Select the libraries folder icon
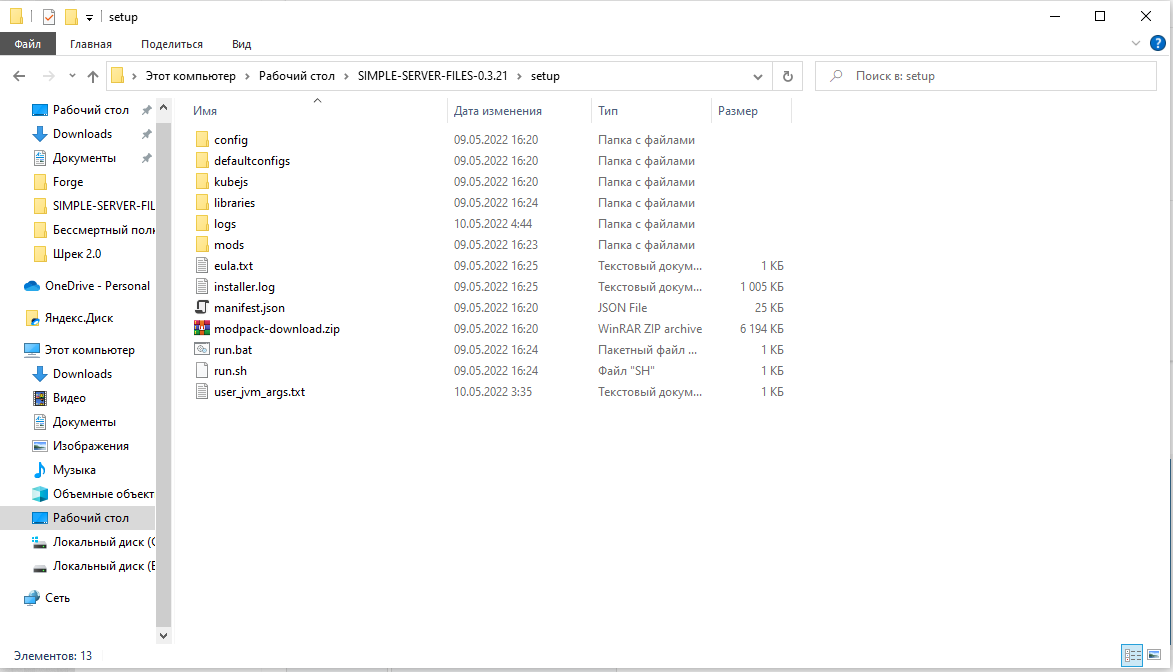Viewport: 1173px width, 672px height. click(202, 202)
